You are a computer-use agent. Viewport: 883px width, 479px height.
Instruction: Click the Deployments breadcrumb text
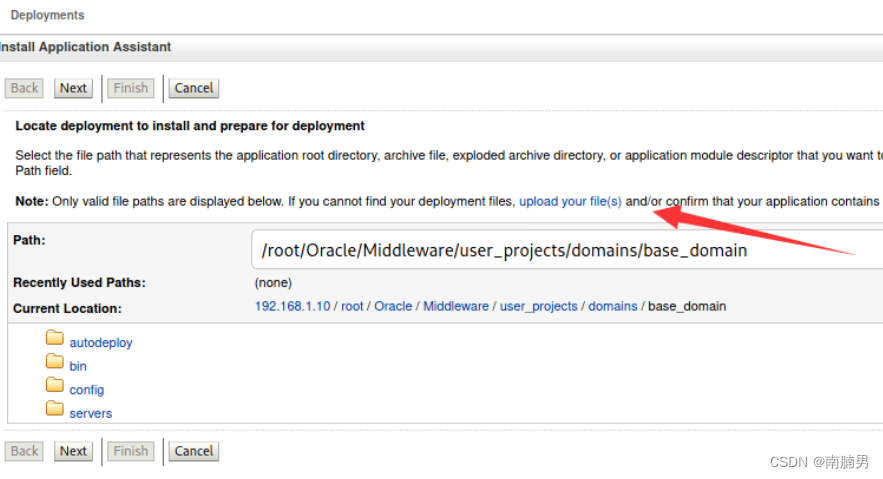click(x=47, y=15)
